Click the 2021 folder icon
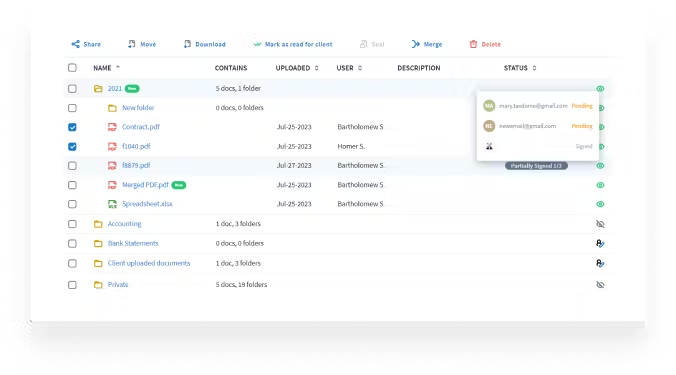This screenshot has width=676, height=375. coord(98,88)
